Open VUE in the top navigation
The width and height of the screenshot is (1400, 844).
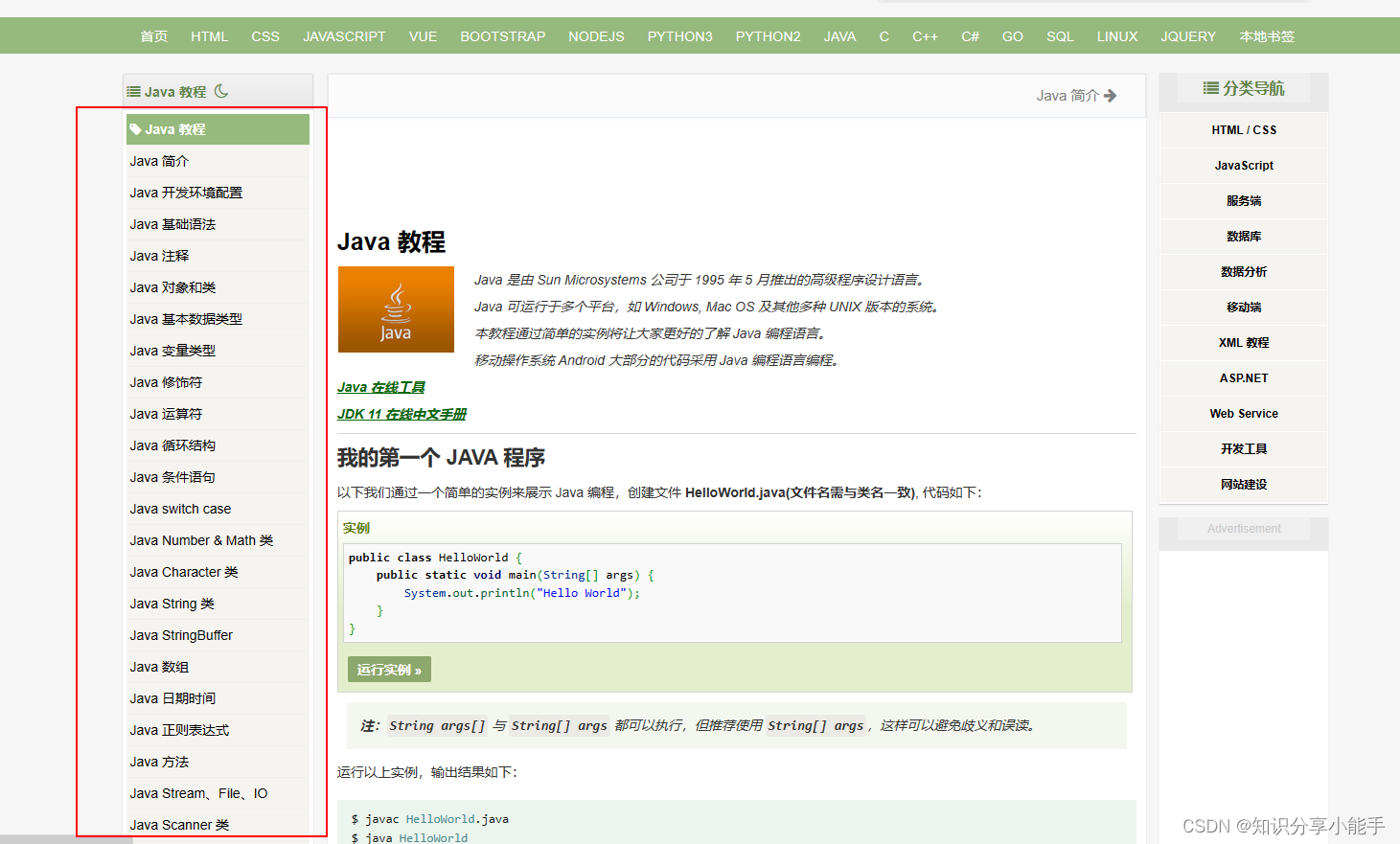(x=423, y=36)
